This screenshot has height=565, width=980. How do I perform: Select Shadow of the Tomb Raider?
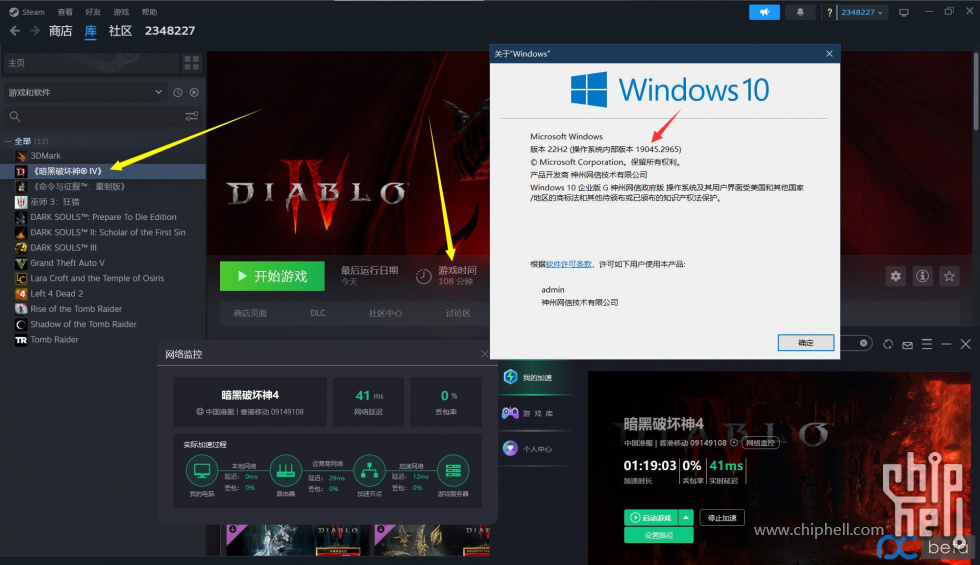103,324
